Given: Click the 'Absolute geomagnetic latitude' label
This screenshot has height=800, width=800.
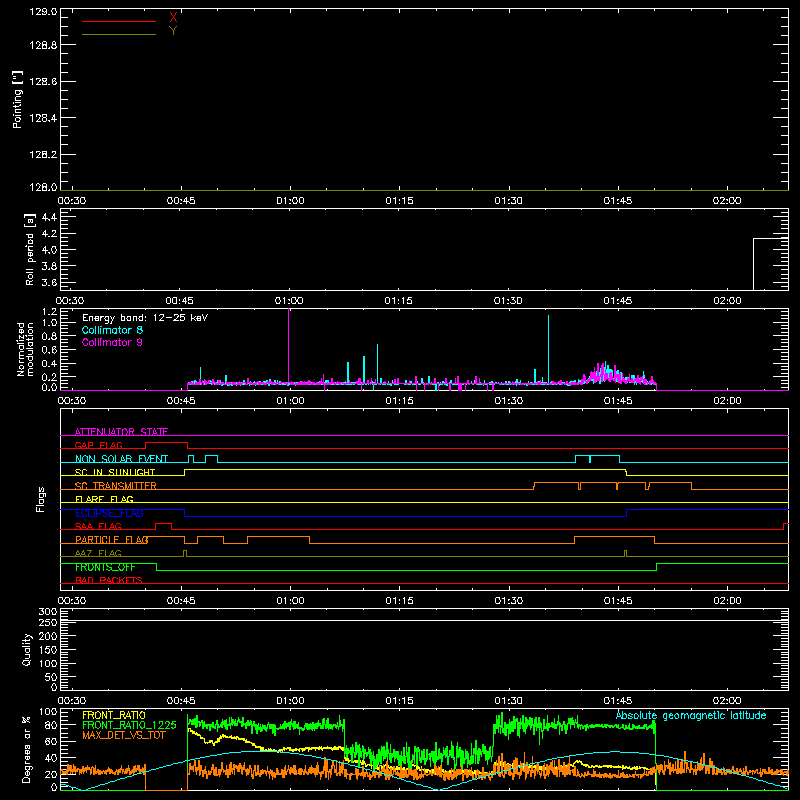Looking at the screenshot, I should [691, 715].
